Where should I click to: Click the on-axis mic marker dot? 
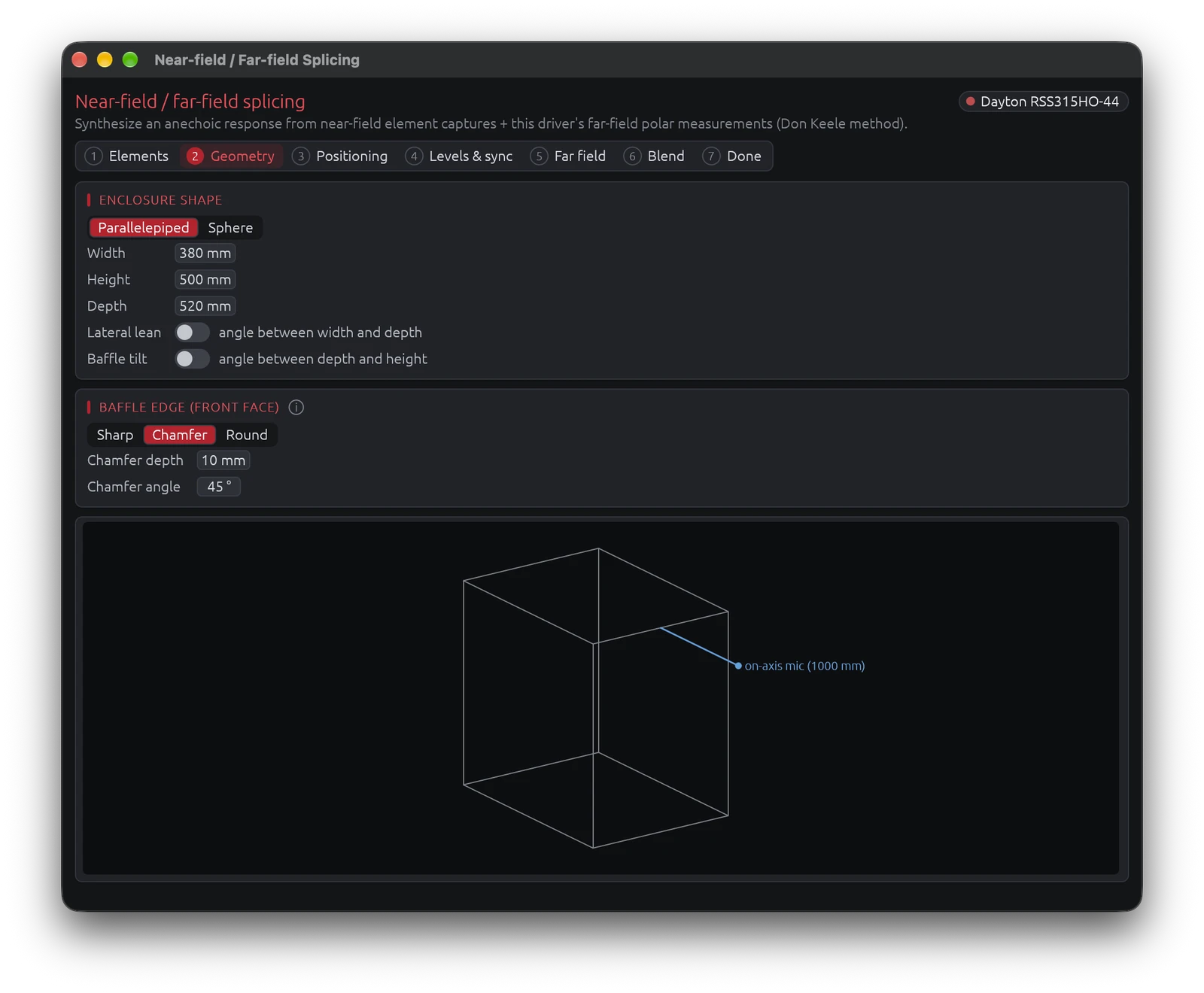pyautogui.click(x=738, y=666)
